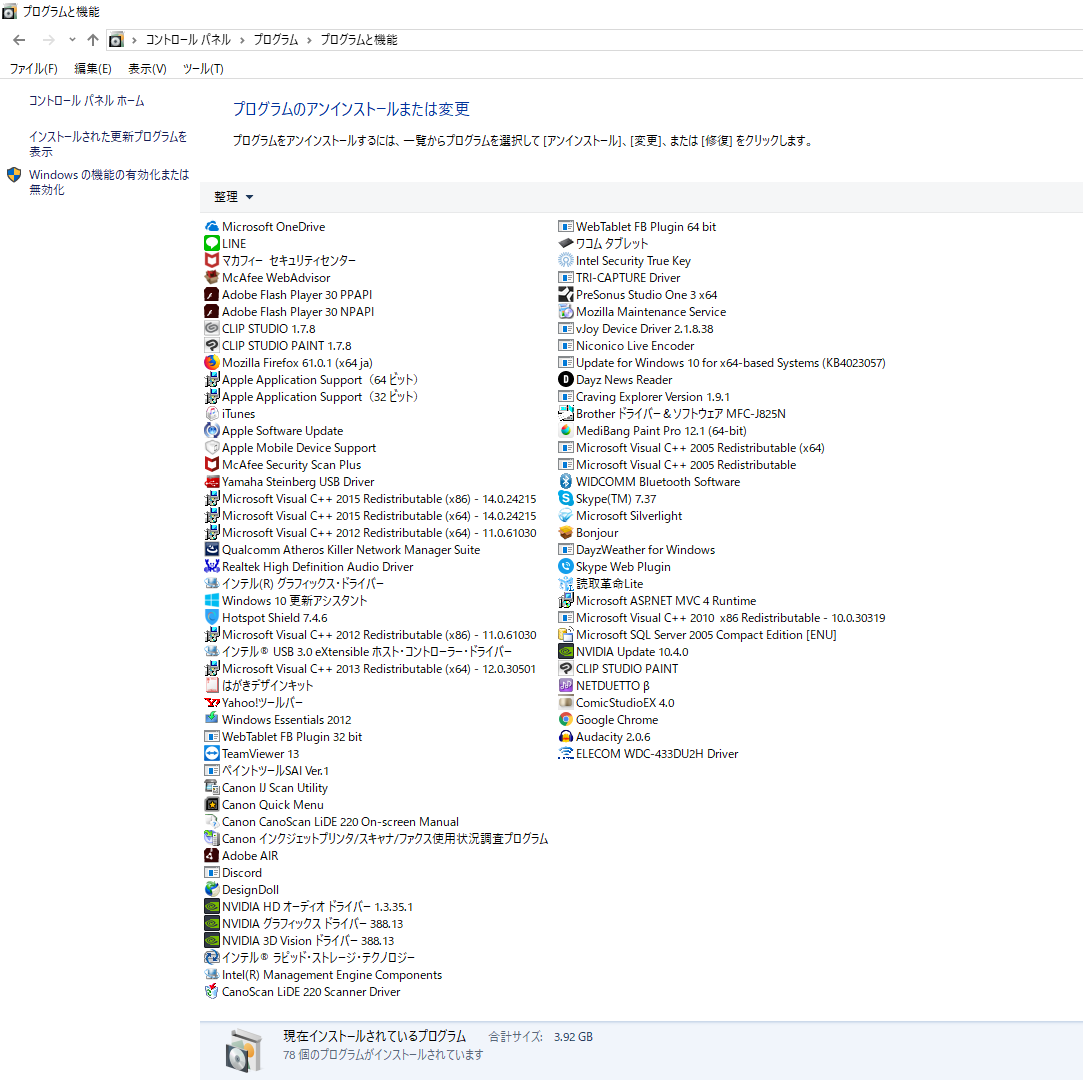Click the ワコム タブレット icon
The image size is (1083, 1080).
point(566,244)
